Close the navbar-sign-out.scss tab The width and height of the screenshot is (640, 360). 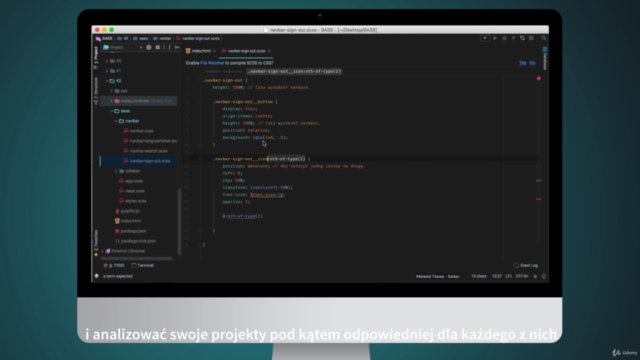(x=269, y=51)
